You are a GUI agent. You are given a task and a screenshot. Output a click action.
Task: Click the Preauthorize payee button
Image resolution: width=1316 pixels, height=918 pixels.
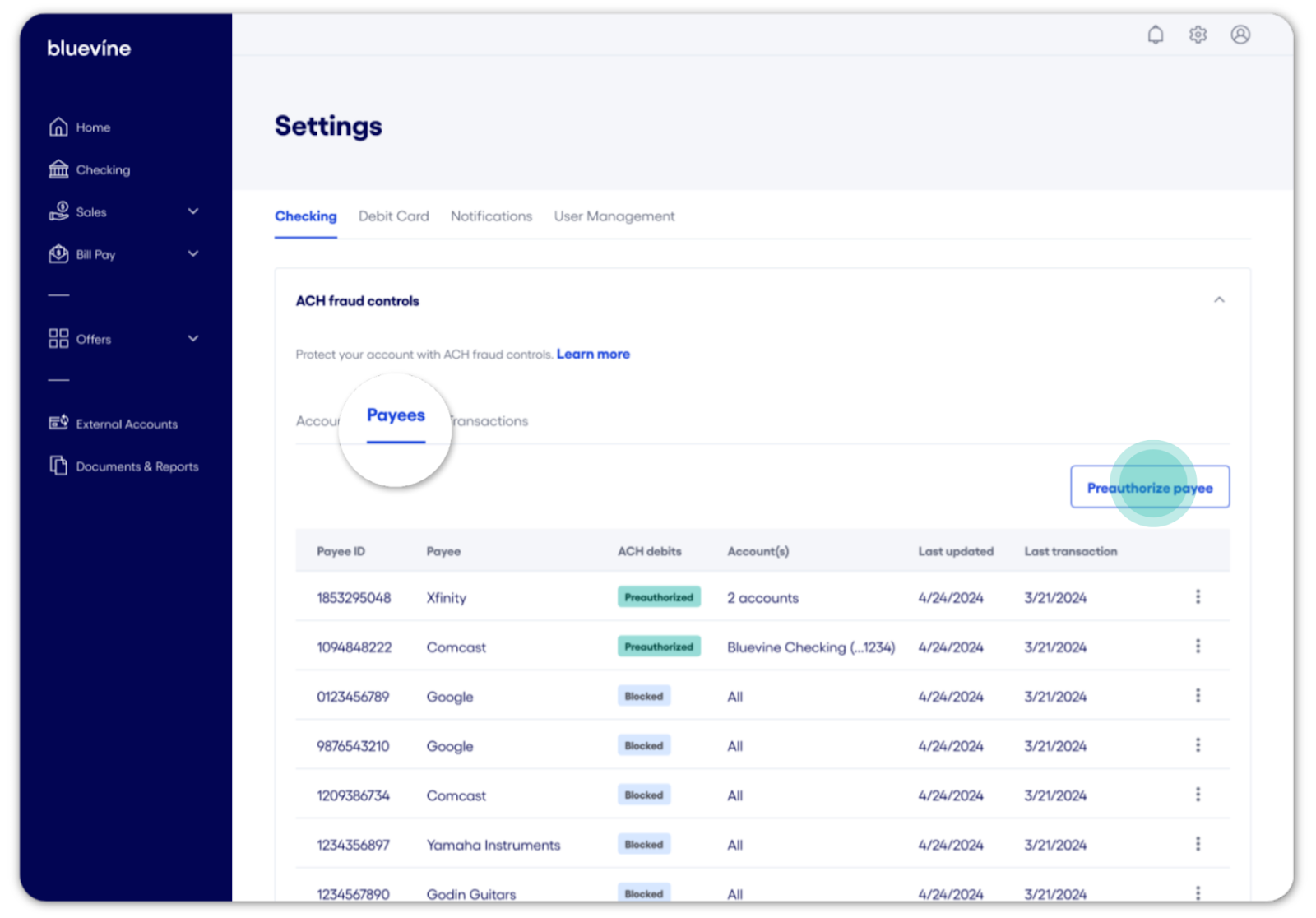point(1149,487)
